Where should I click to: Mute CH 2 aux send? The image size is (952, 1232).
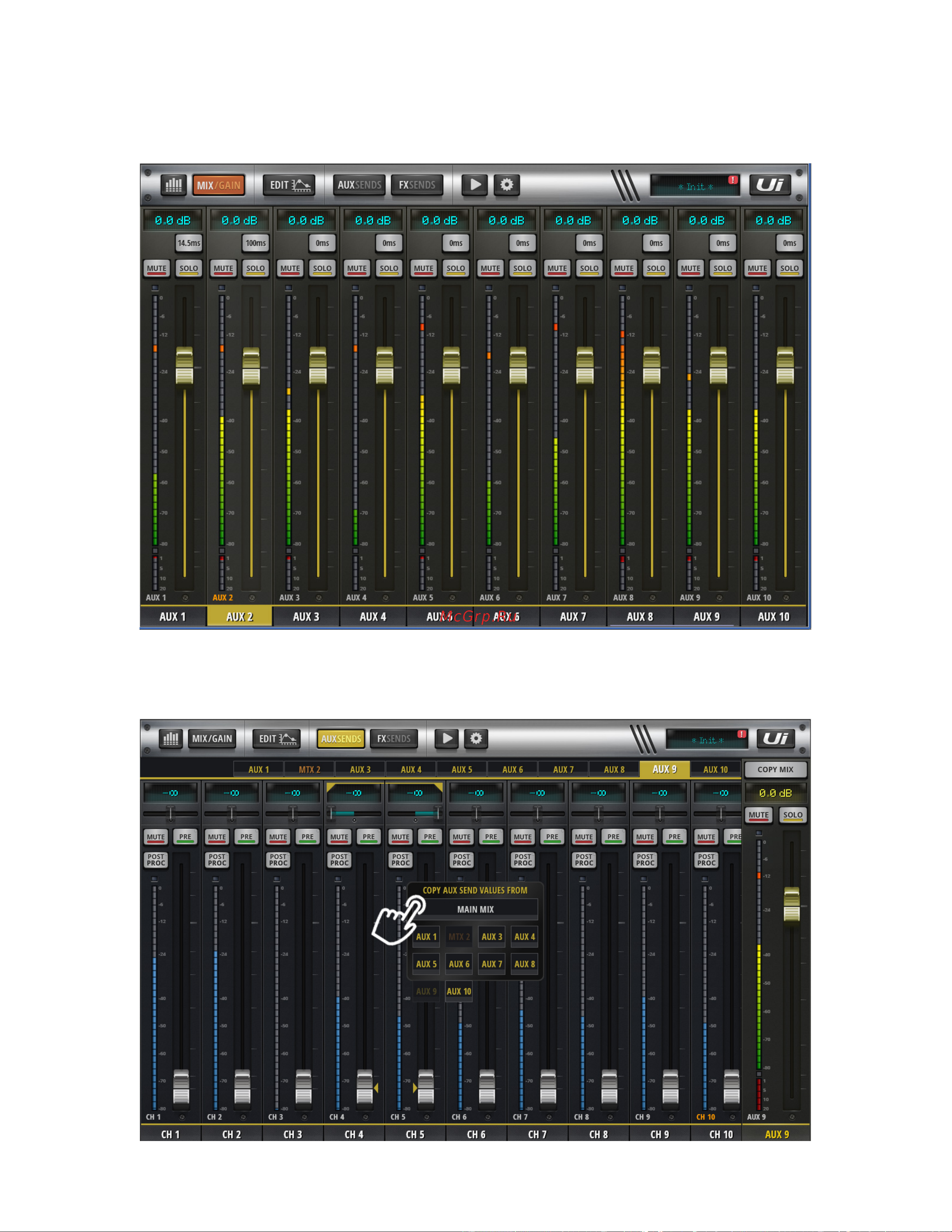pos(217,837)
